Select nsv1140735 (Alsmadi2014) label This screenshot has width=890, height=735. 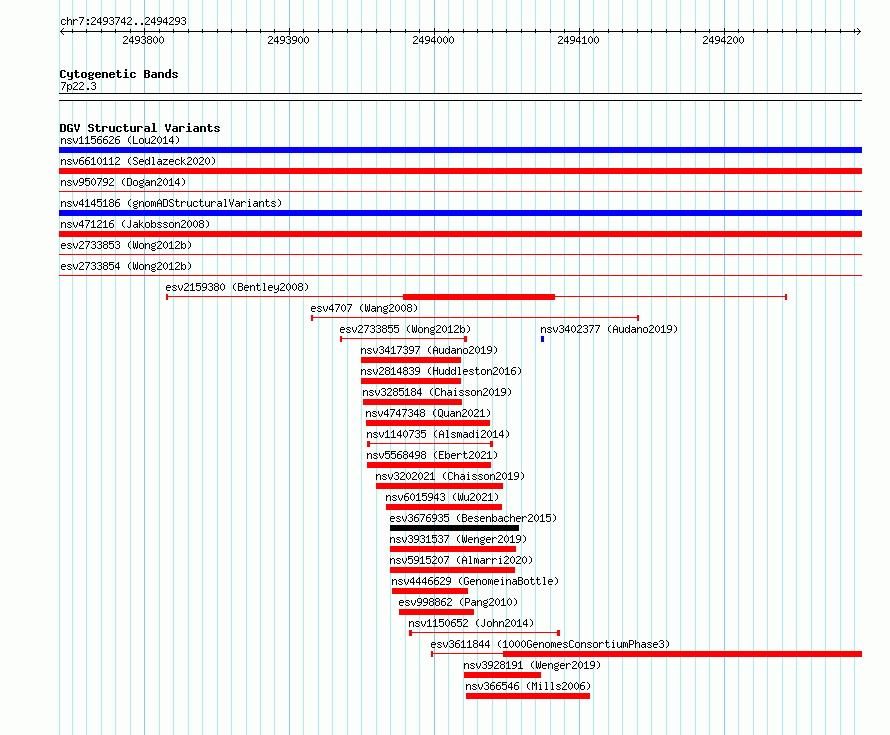(x=438, y=434)
